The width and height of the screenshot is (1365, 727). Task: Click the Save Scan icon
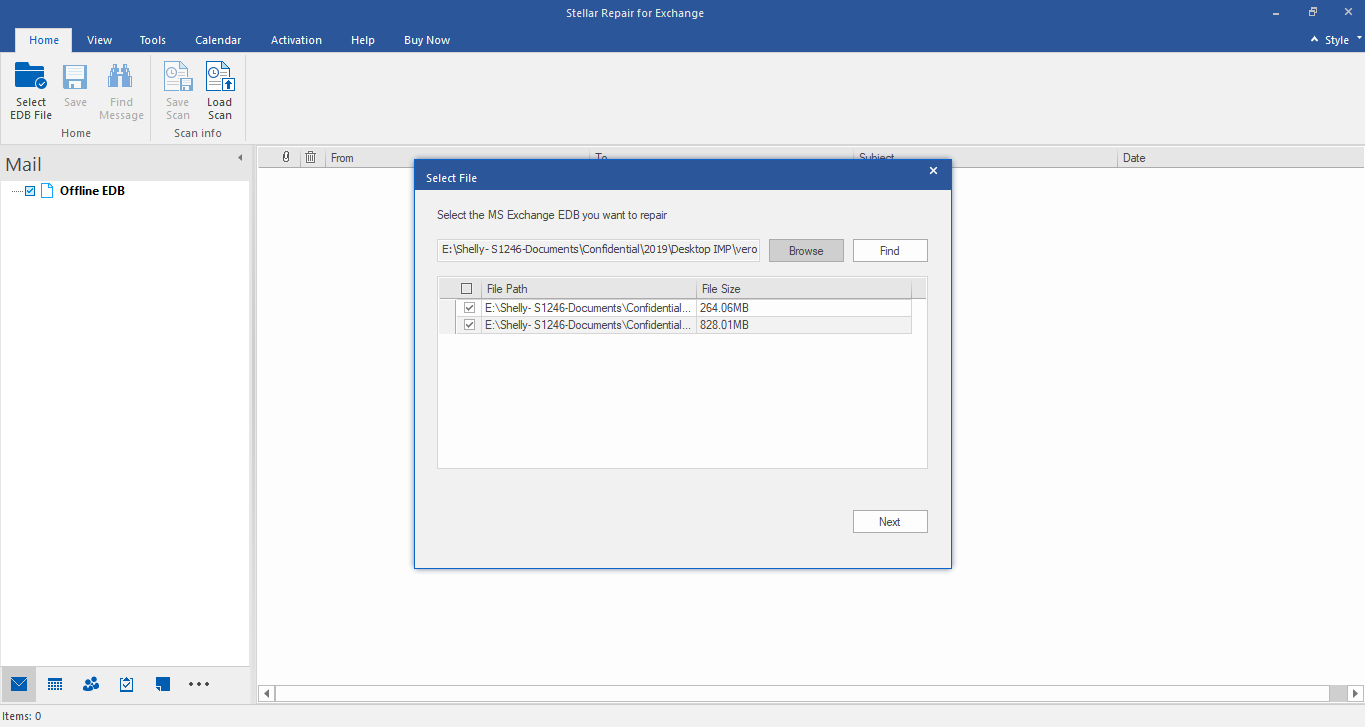178,91
